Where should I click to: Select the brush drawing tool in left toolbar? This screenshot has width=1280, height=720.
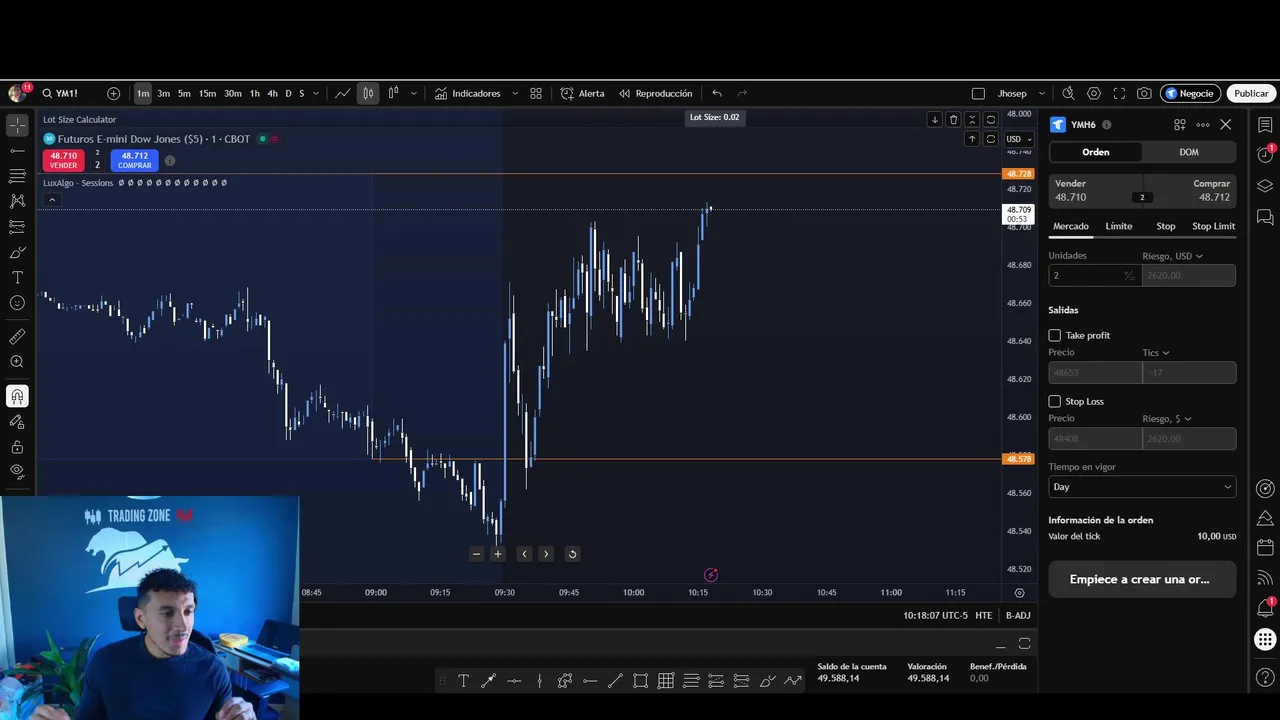[x=17, y=252]
